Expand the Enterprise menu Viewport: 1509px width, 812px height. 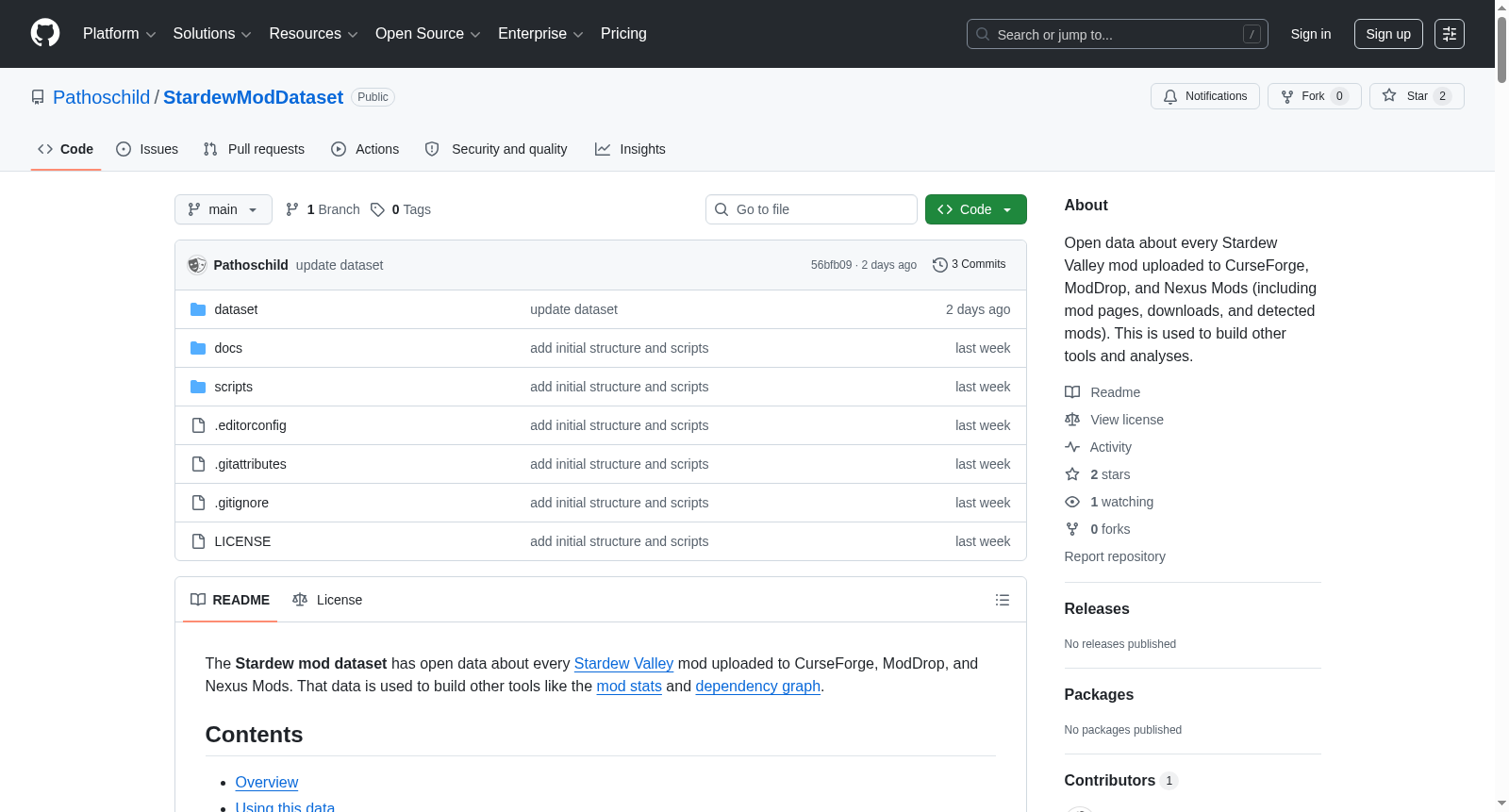pyautogui.click(x=540, y=34)
